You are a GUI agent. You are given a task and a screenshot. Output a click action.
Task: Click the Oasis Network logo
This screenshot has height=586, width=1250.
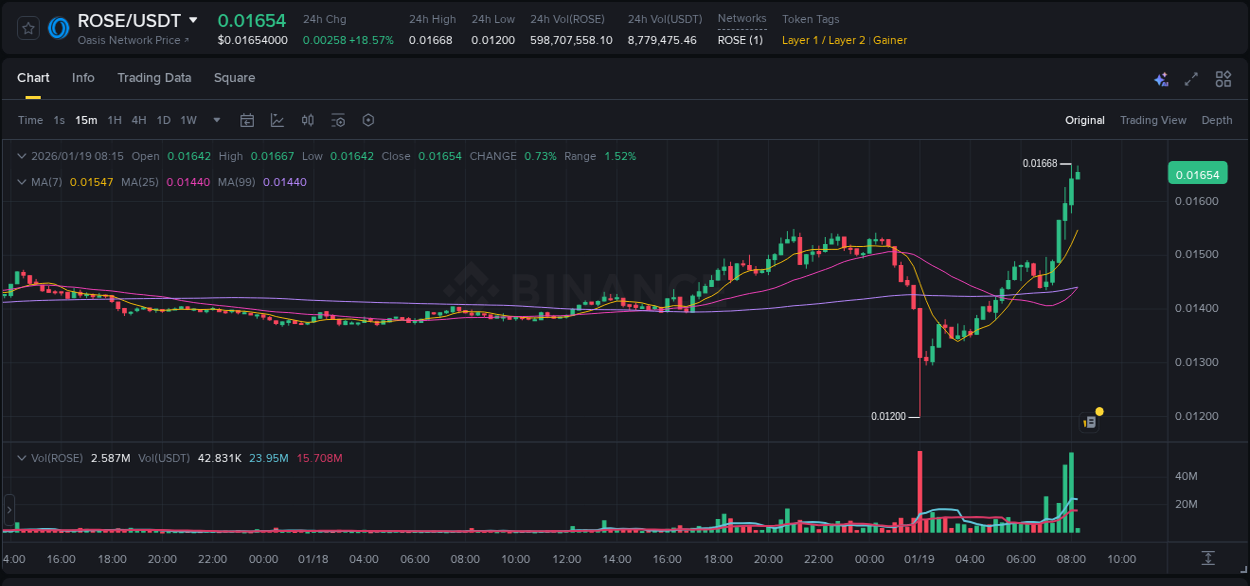57,26
